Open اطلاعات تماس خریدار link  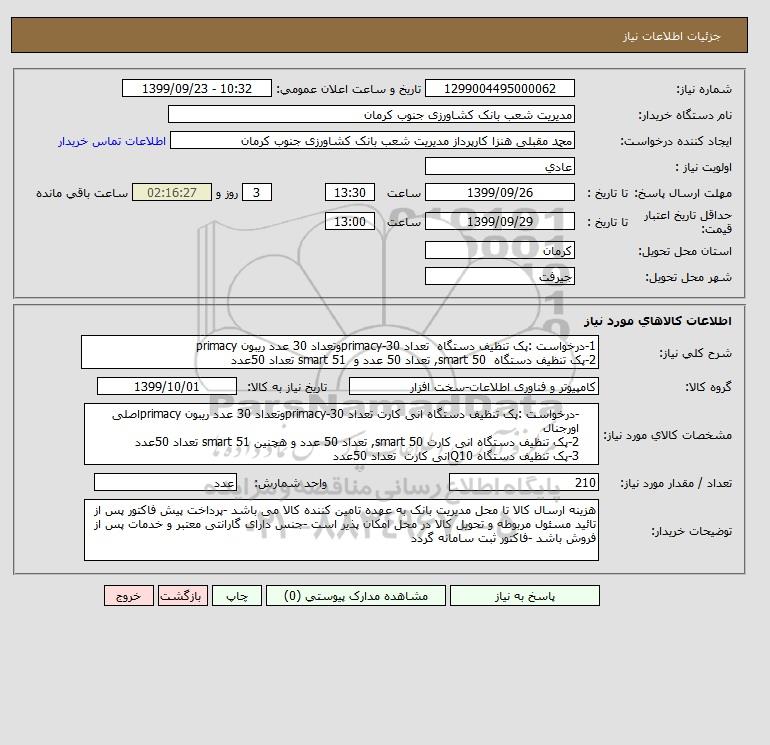[x=112, y=141]
